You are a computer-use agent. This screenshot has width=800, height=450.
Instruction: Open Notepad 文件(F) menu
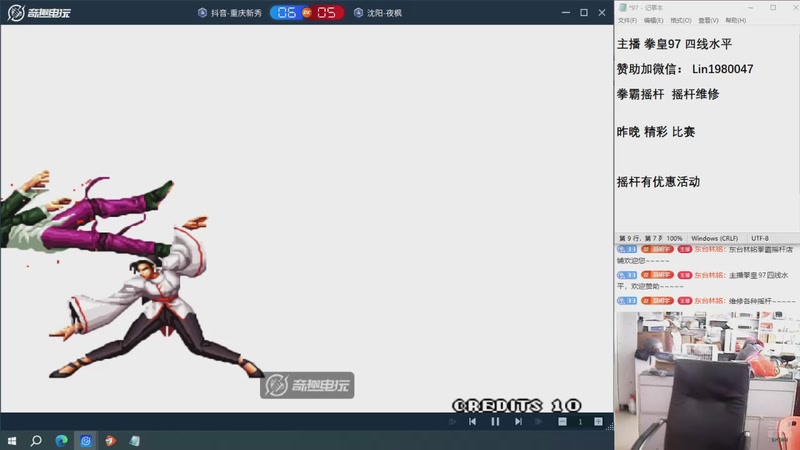(627, 20)
